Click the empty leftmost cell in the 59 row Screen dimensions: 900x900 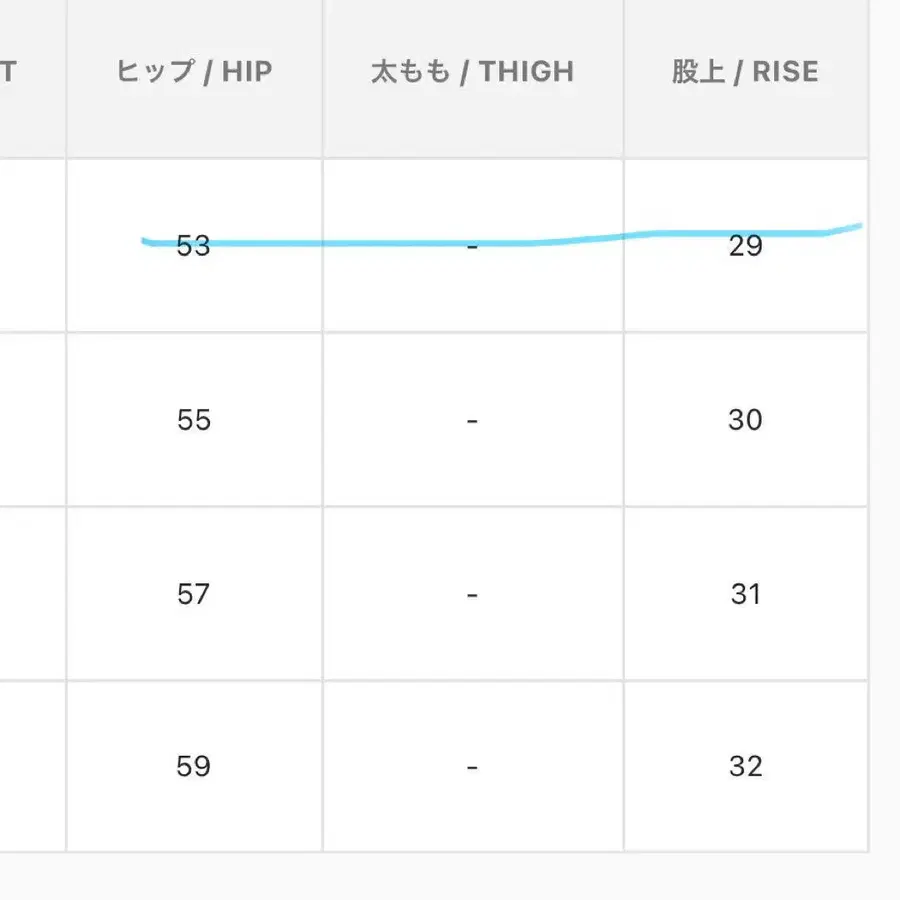(32, 766)
